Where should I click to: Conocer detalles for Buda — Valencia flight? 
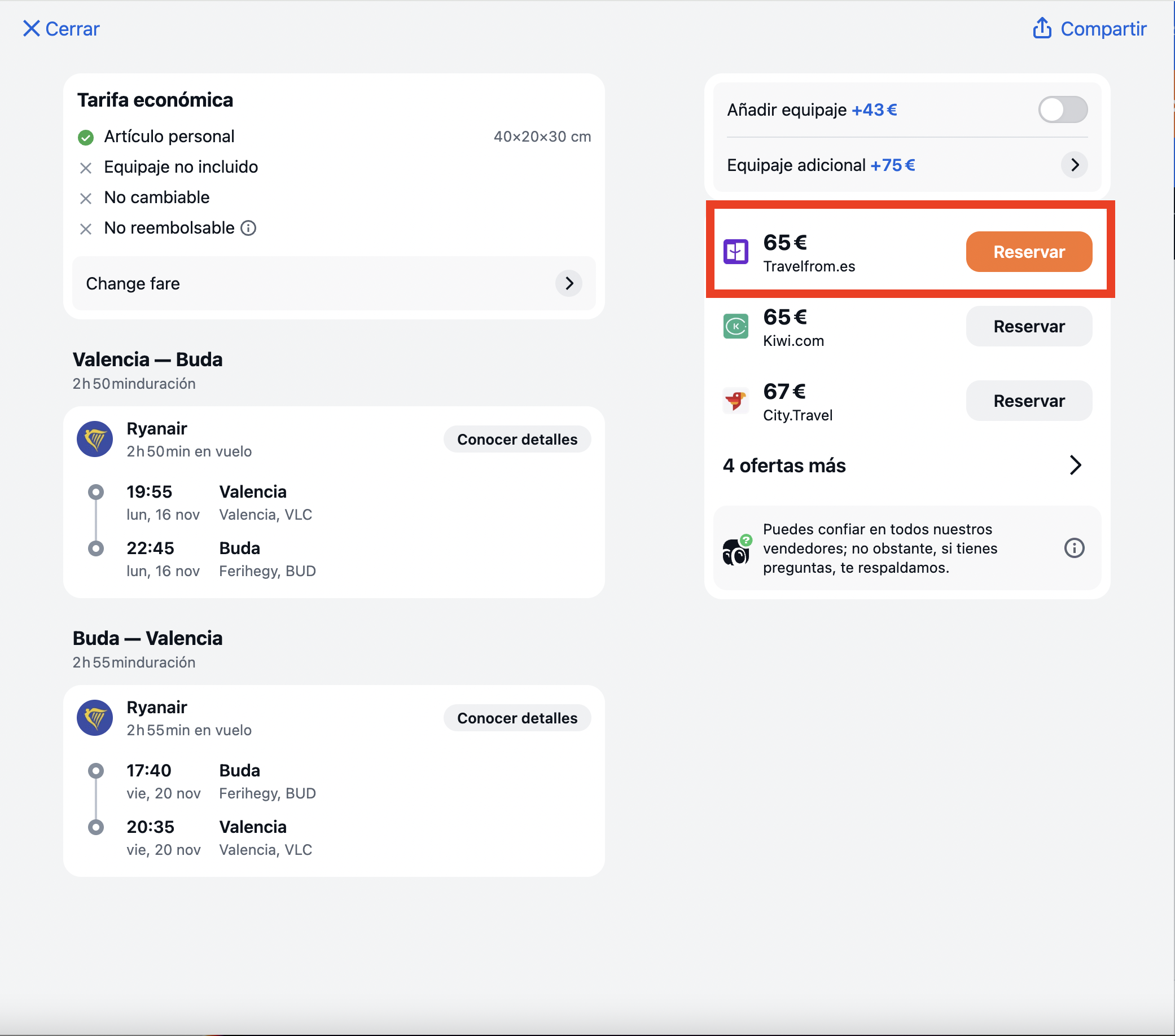(x=517, y=718)
